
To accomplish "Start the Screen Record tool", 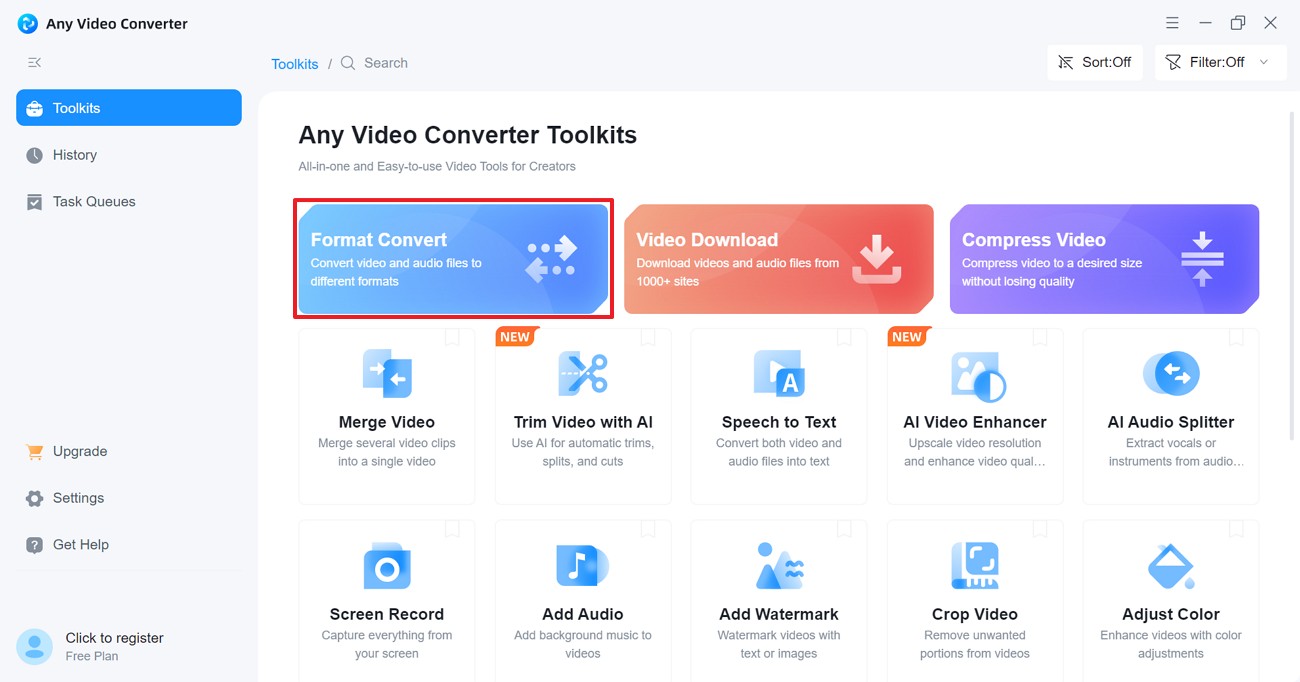I will click(386, 600).
